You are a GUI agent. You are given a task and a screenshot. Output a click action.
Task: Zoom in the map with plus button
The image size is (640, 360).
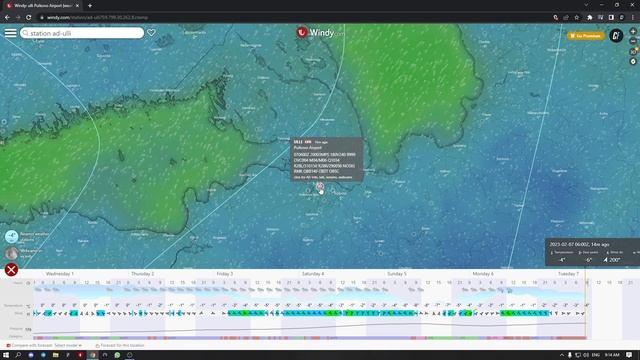click(633, 31)
